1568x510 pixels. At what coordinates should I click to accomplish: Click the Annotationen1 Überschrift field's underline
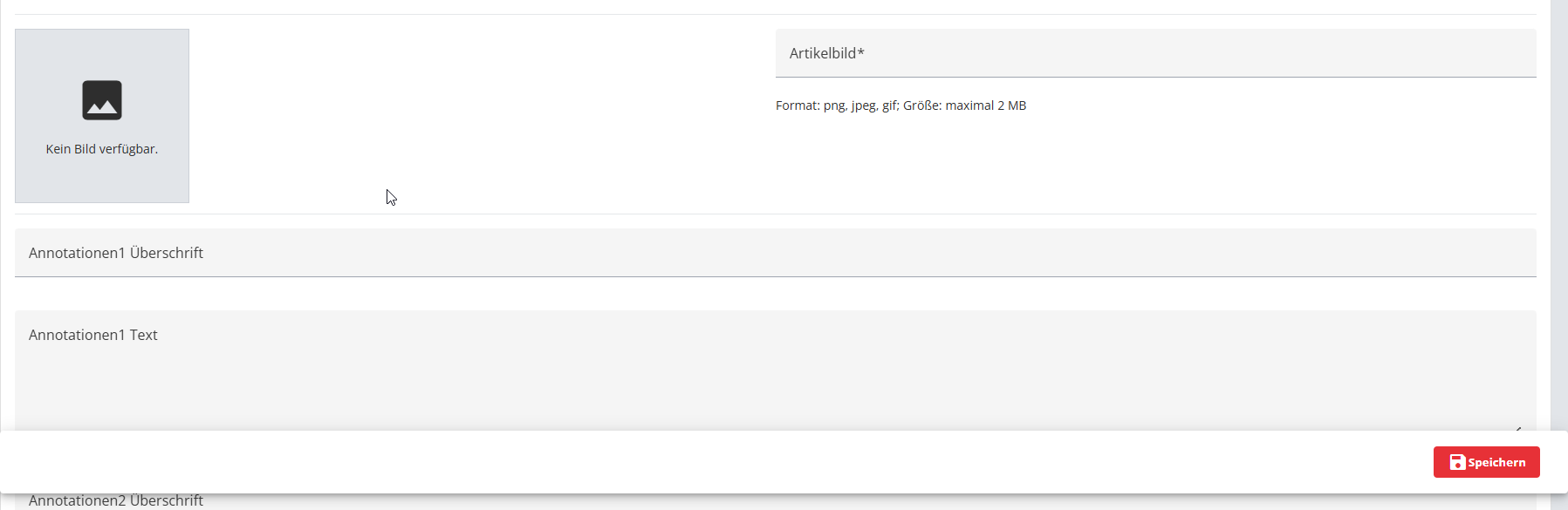coord(775,276)
